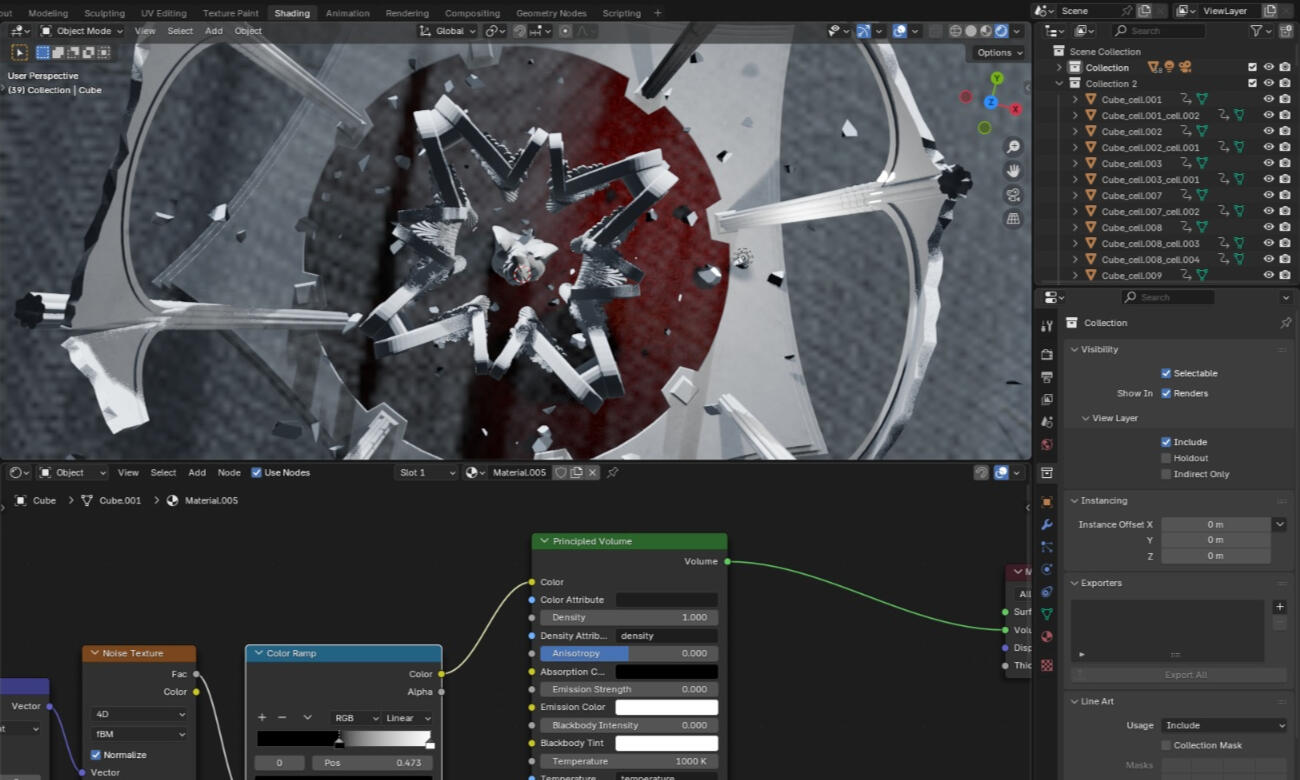Switch to the Animation workspace tab
This screenshot has width=1300, height=780.
tap(347, 13)
